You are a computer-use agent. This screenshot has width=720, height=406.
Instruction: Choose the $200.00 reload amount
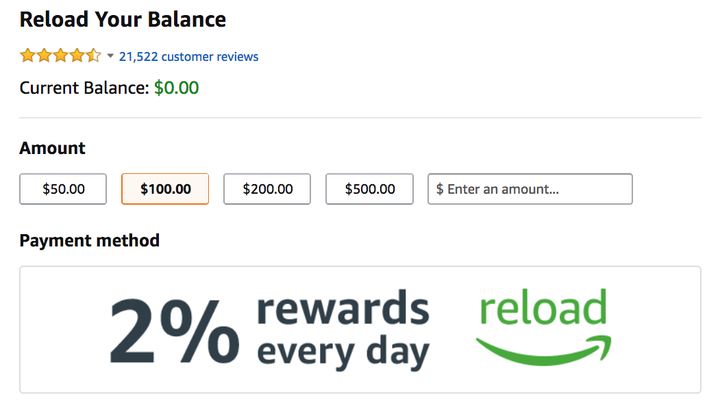pyautogui.click(x=267, y=189)
